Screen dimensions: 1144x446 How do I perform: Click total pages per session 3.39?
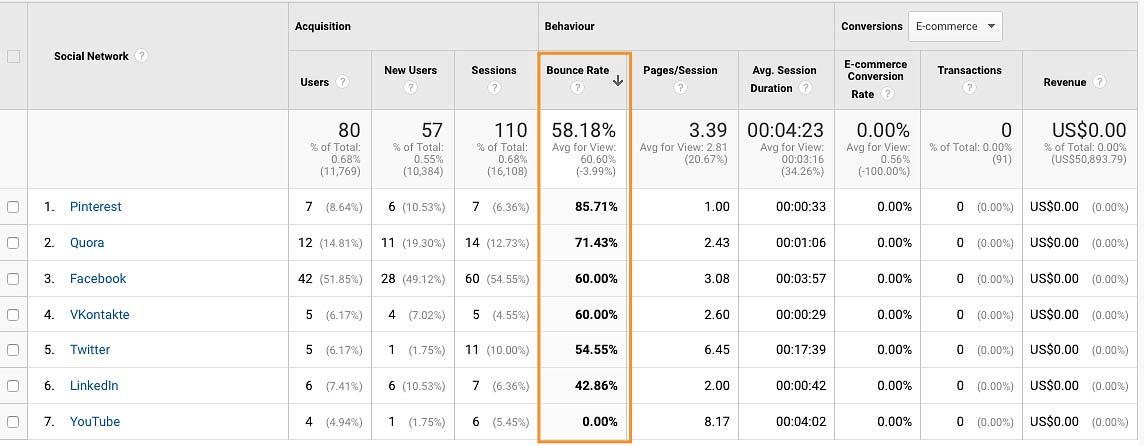(x=708, y=131)
